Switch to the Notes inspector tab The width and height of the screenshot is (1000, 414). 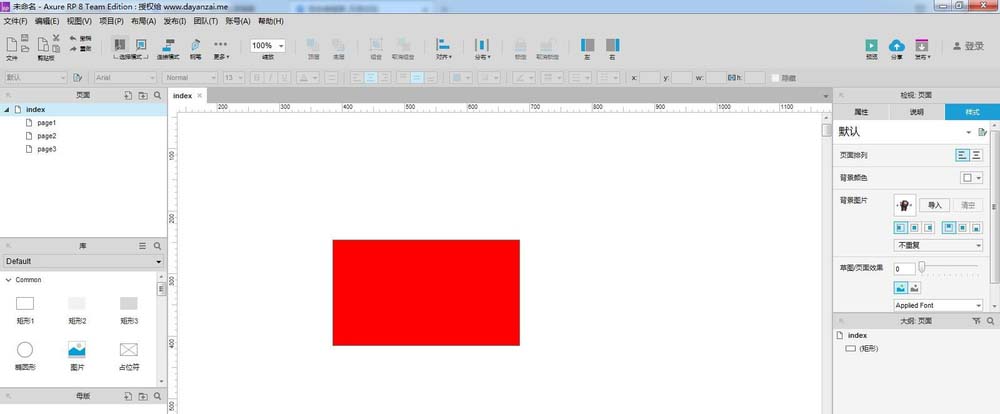click(x=916, y=112)
